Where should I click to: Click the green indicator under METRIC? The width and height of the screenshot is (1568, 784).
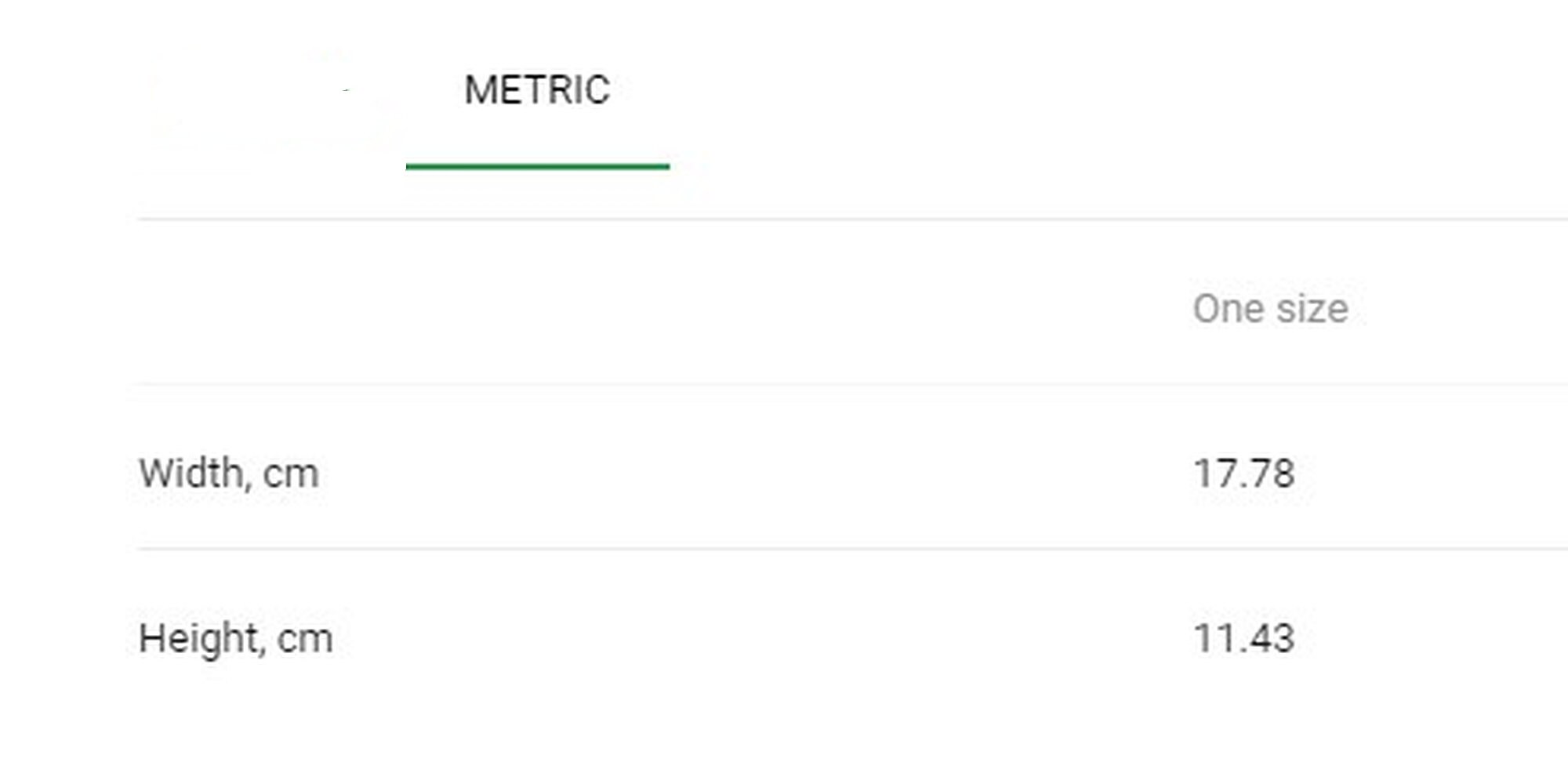coord(538,166)
